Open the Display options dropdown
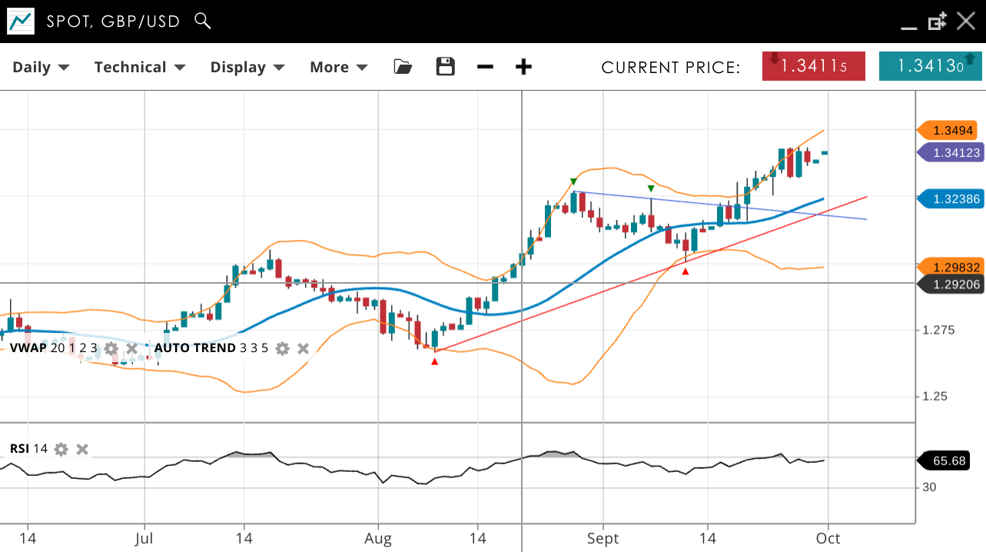Image resolution: width=986 pixels, height=552 pixels. pyautogui.click(x=247, y=67)
